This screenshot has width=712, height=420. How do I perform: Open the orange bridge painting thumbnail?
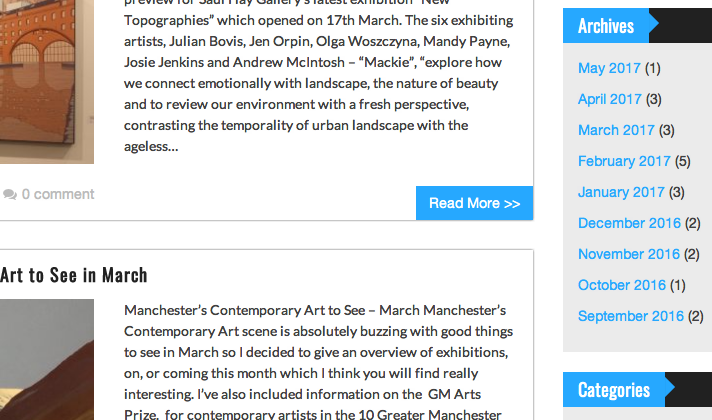(47, 82)
